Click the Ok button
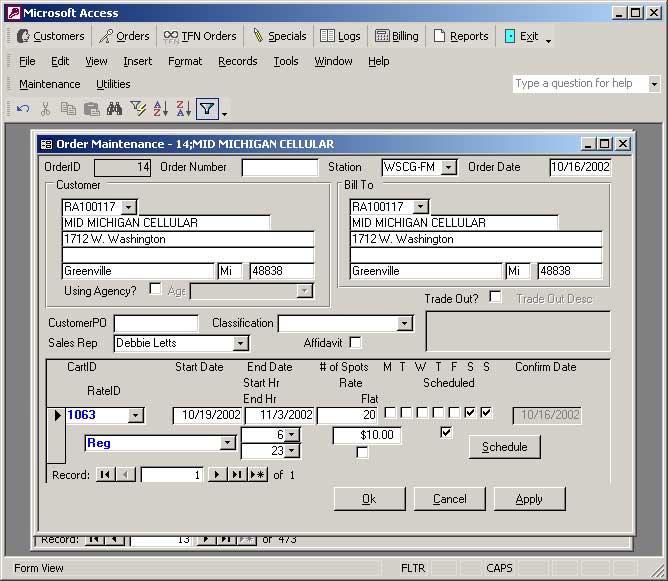668x581 pixels. (369, 499)
